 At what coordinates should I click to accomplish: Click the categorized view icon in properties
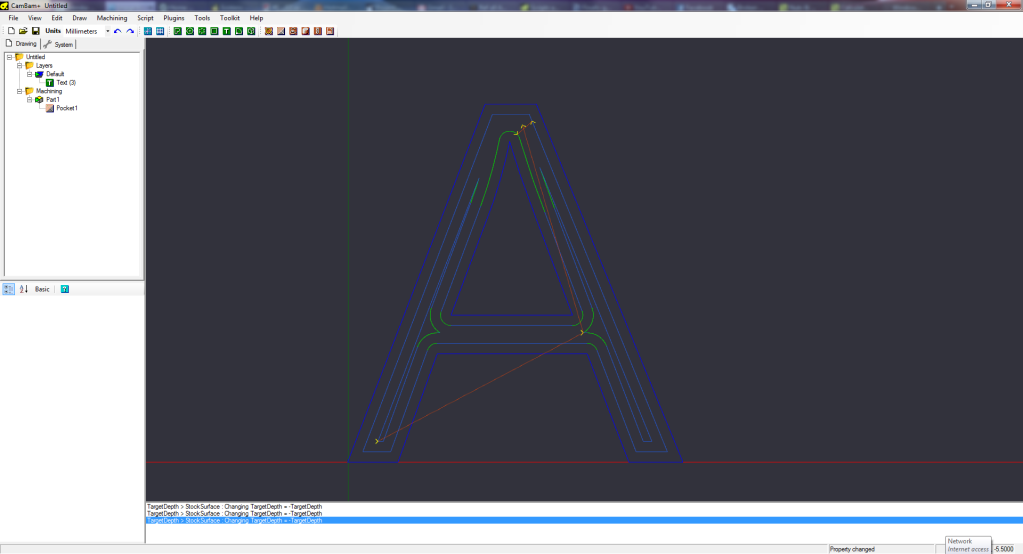8,289
